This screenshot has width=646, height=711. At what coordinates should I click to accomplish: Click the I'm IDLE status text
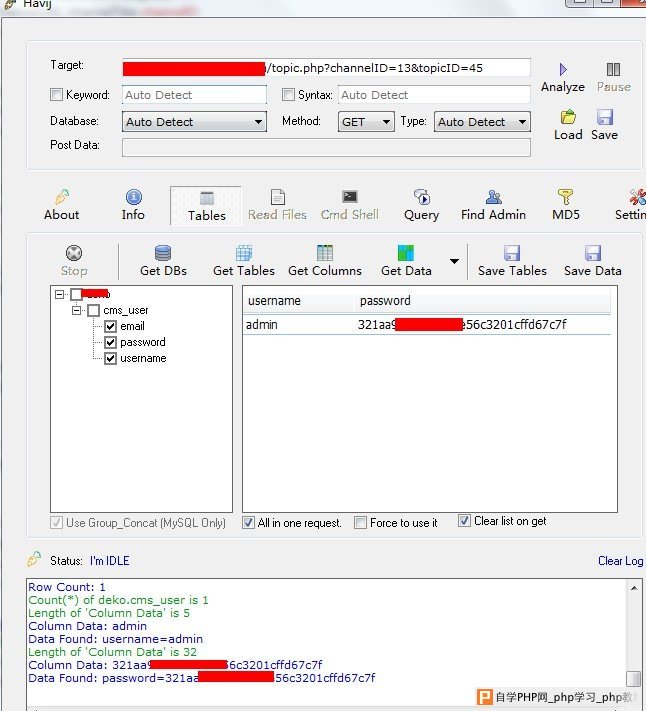110,561
